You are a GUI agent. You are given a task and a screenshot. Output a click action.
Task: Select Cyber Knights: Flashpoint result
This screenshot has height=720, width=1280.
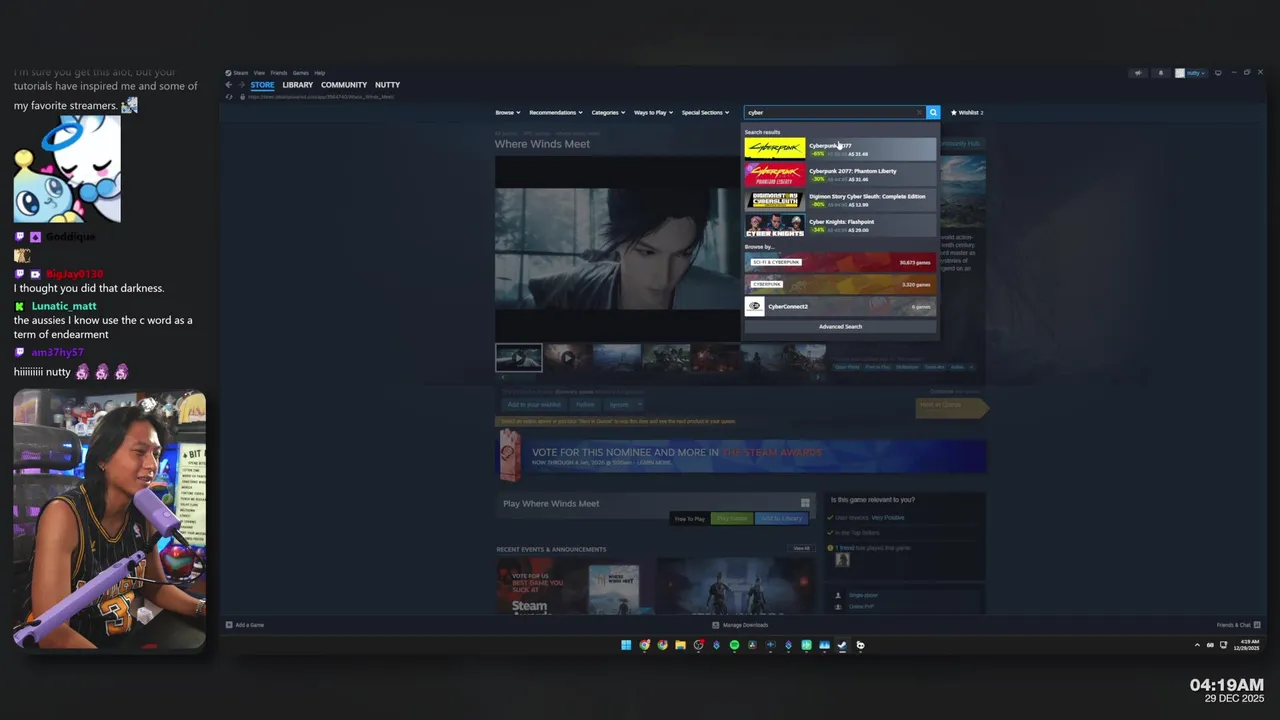(840, 225)
